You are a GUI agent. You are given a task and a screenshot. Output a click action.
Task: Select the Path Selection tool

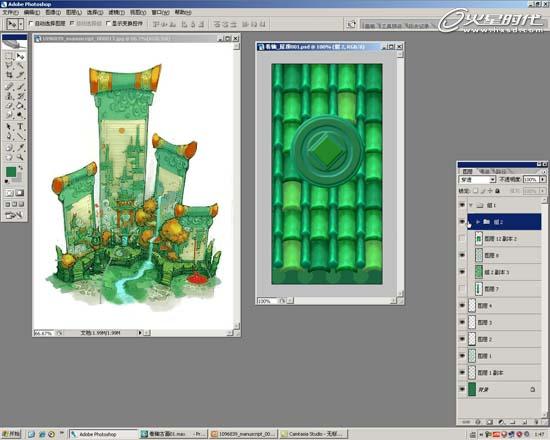(x=9, y=127)
